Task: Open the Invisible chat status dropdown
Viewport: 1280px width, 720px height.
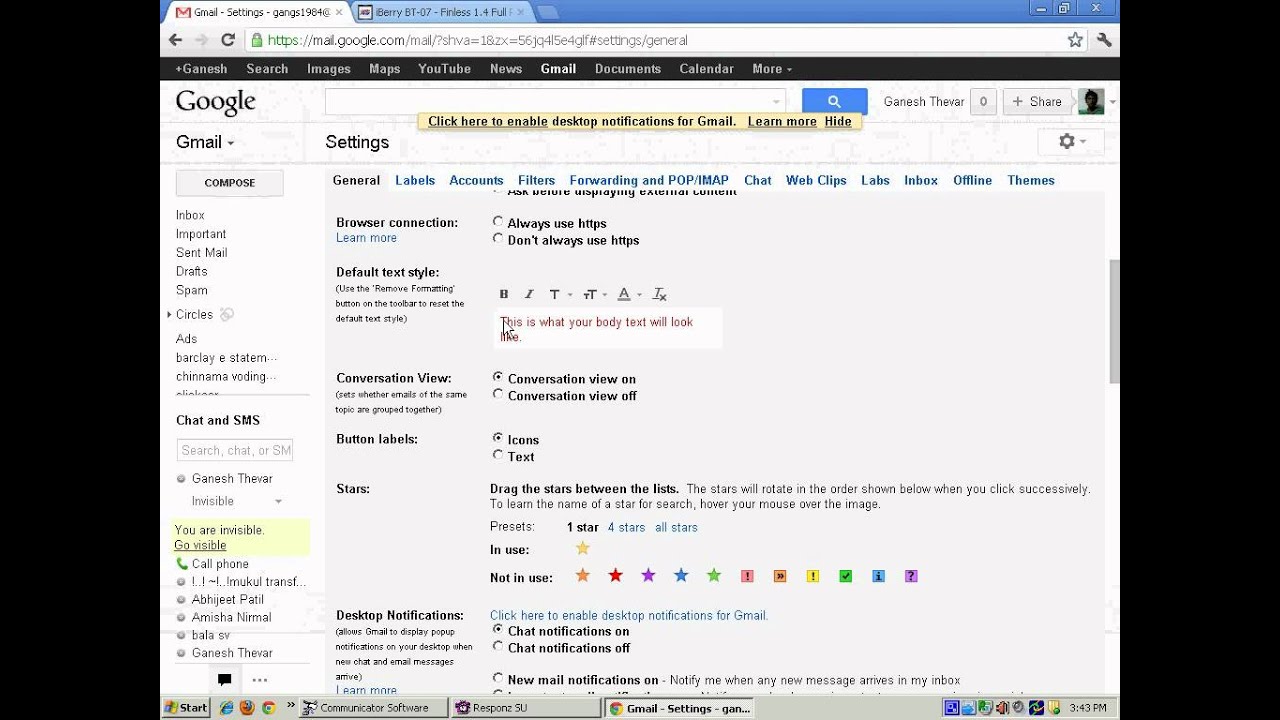Action: 237,501
